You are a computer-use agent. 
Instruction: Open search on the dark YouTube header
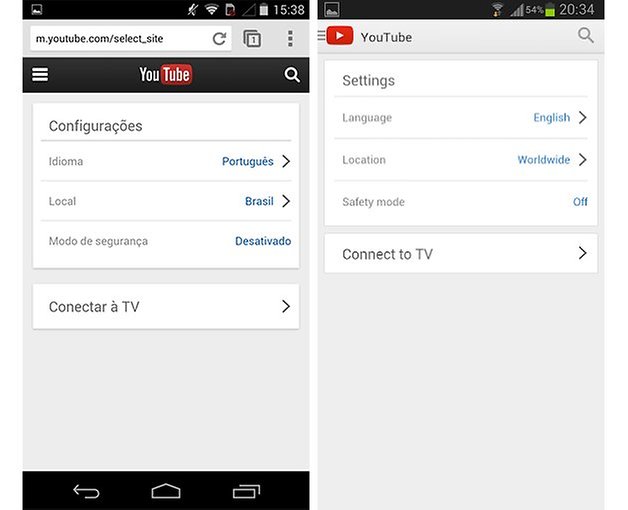click(x=292, y=75)
